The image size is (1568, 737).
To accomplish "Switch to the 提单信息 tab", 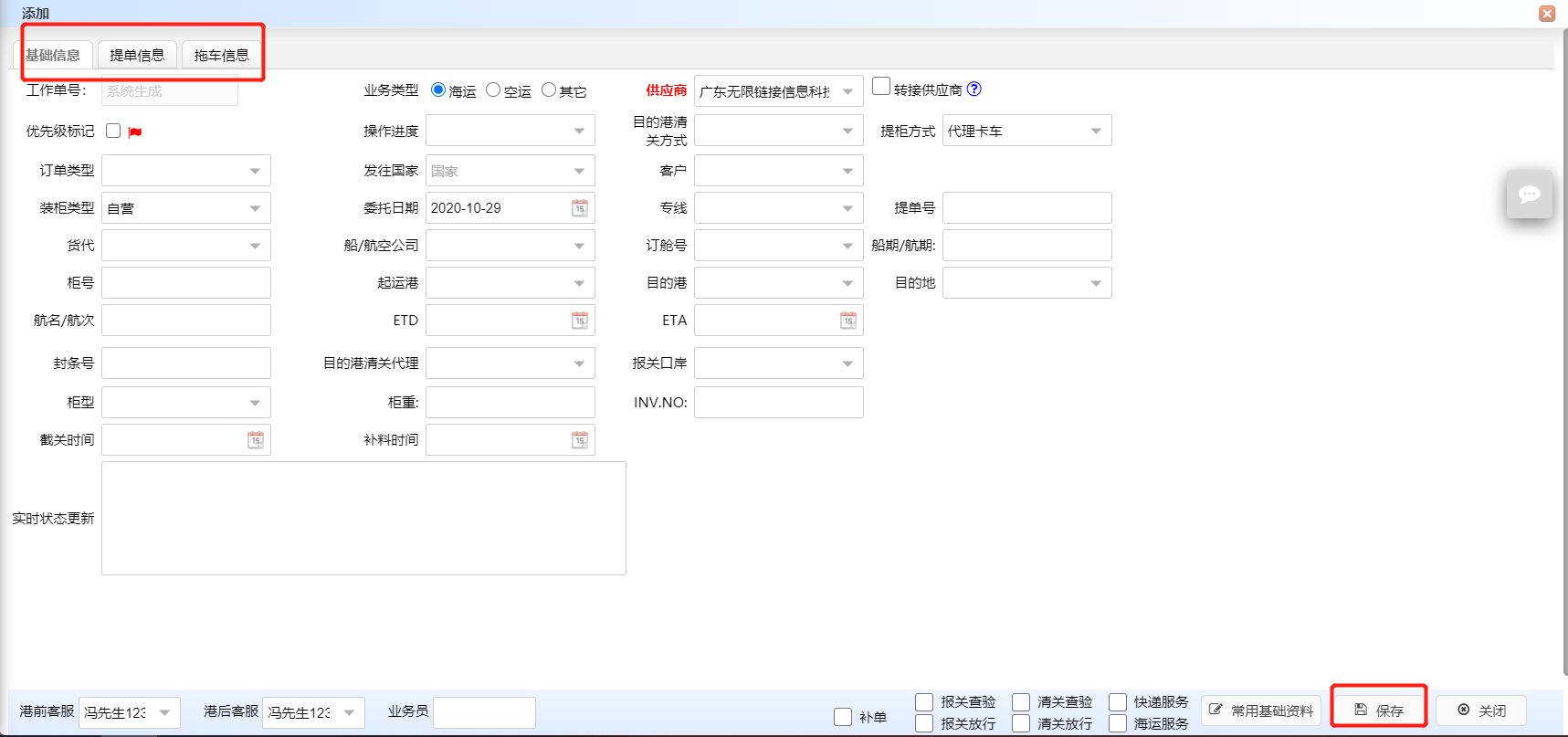I will 137,55.
